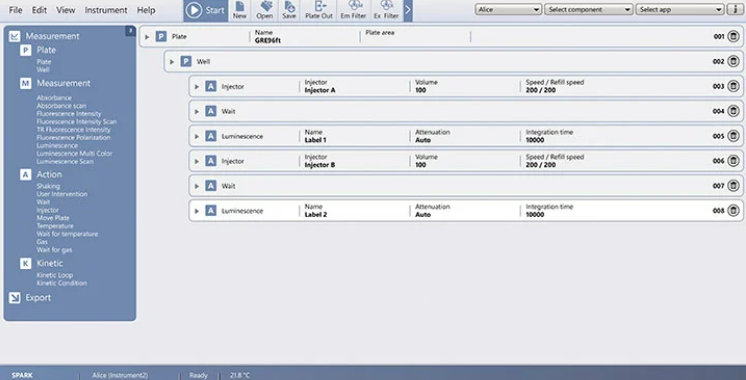This screenshot has width=746, height=380.
Task: Expand the Wait strip 004
Action: [196, 111]
